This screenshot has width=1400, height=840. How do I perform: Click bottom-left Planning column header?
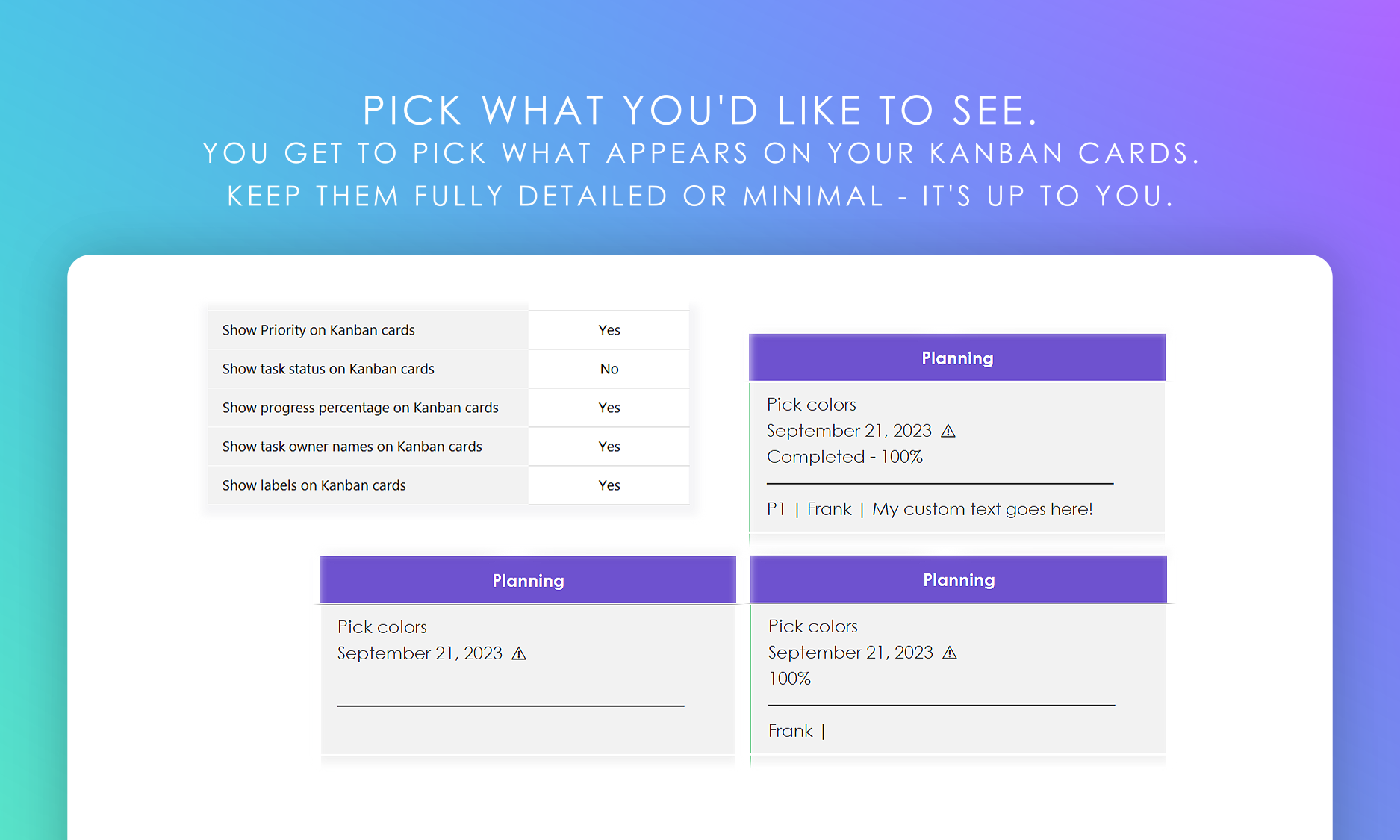527,581
